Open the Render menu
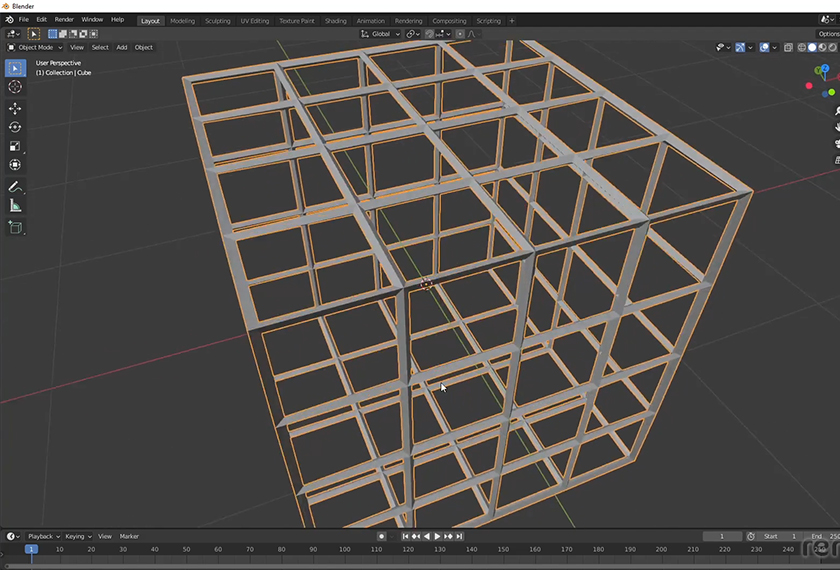The width and height of the screenshot is (840, 570). tap(64, 20)
